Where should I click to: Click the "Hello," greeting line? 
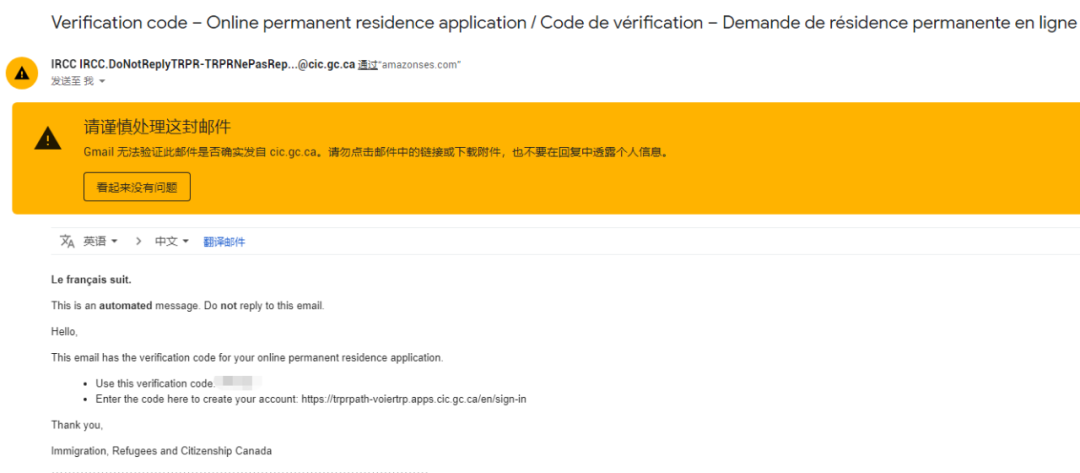point(65,332)
